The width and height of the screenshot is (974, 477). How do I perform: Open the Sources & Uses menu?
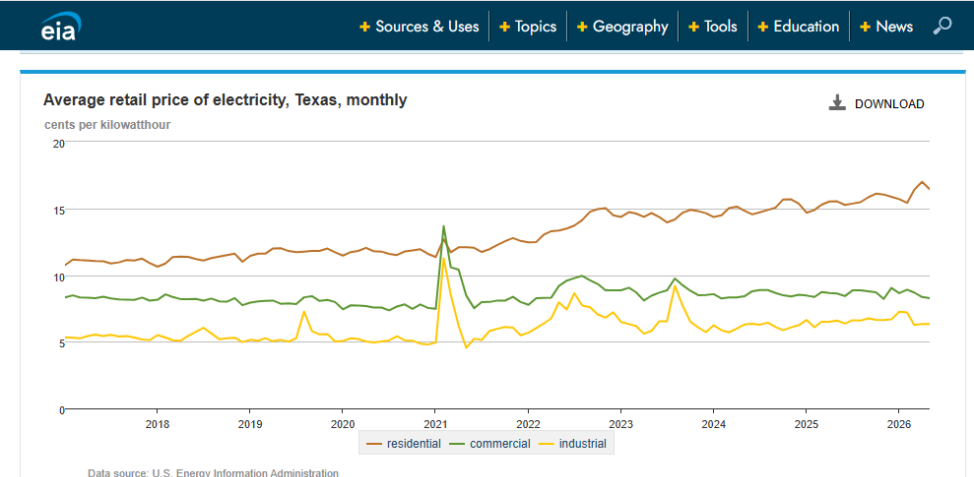[427, 27]
